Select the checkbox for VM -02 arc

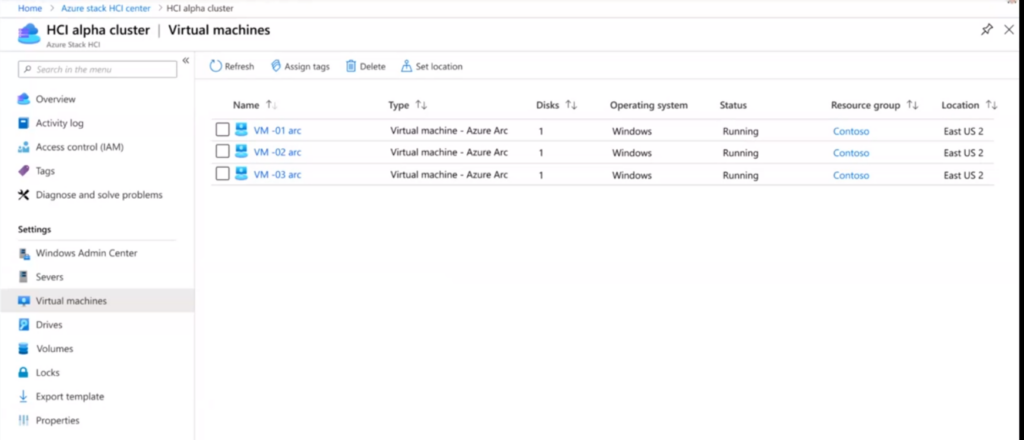tap(223, 152)
